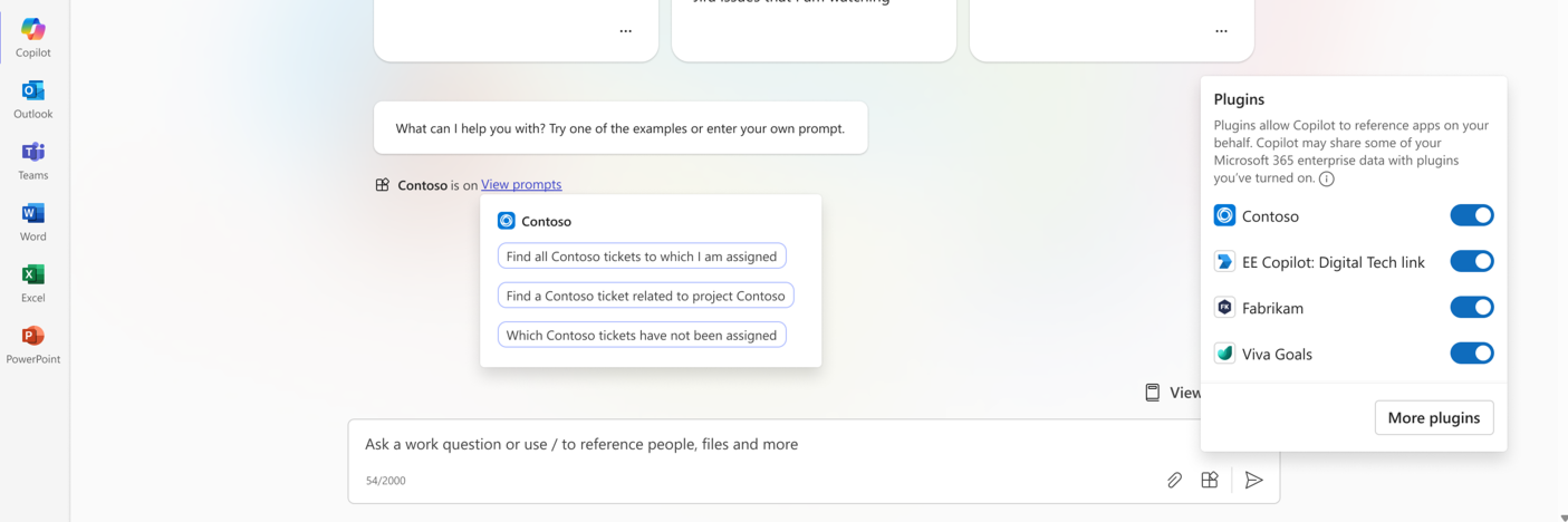Click the notebook icon beside View
The height and width of the screenshot is (522, 1568).
[x=1152, y=393]
